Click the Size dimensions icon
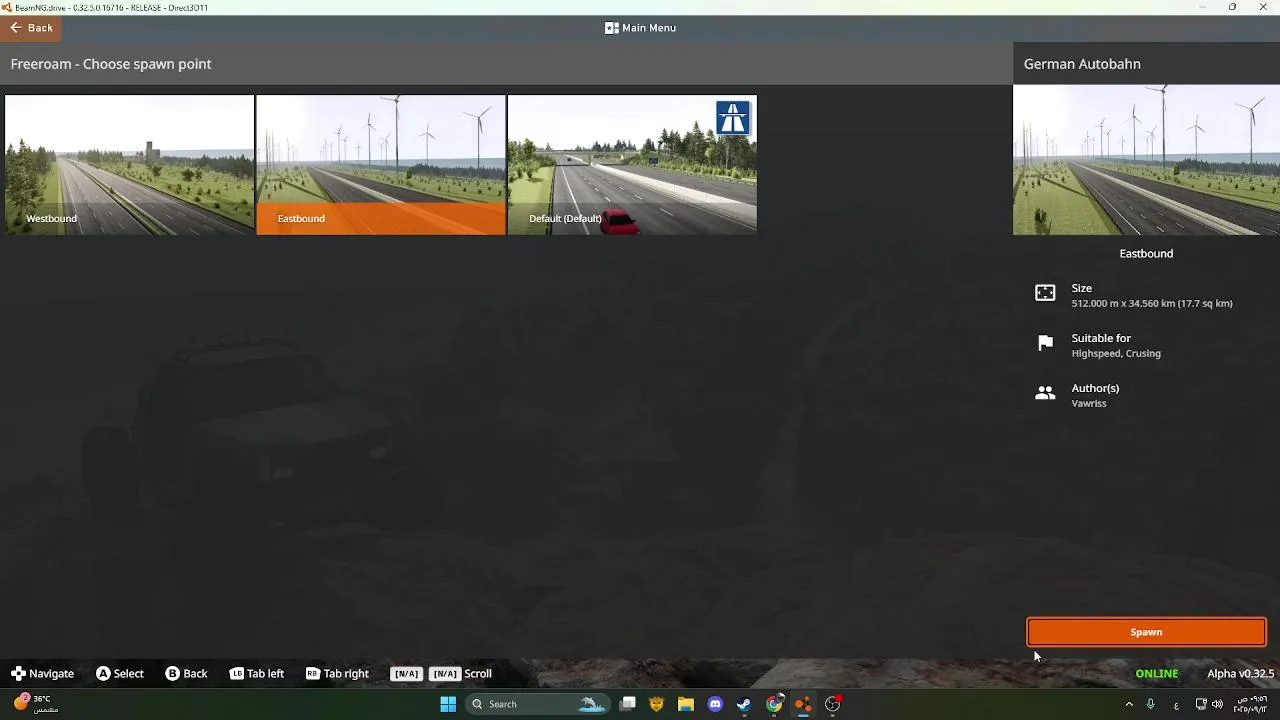Image resolution: width=1280 pixels, height=720 pixels. [1045, 293]
